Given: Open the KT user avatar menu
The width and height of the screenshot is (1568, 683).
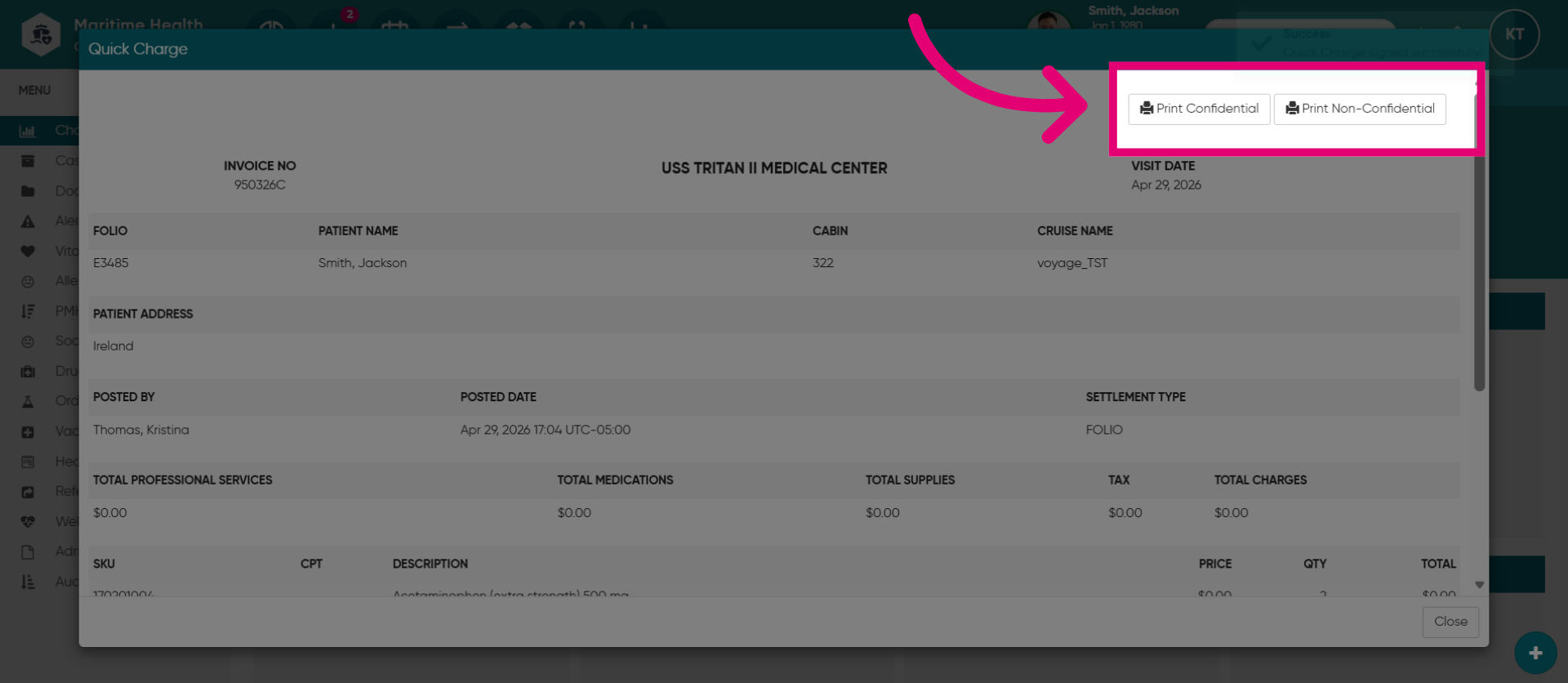Looking at the screenshot, I should coord(1514,34).
